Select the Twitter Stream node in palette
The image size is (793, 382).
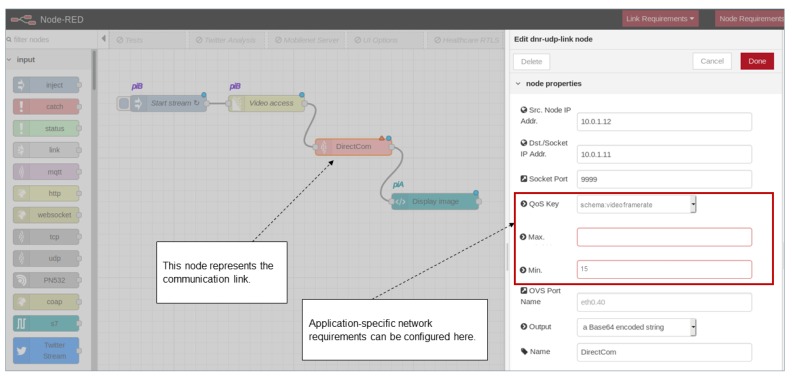coord(47,350)
